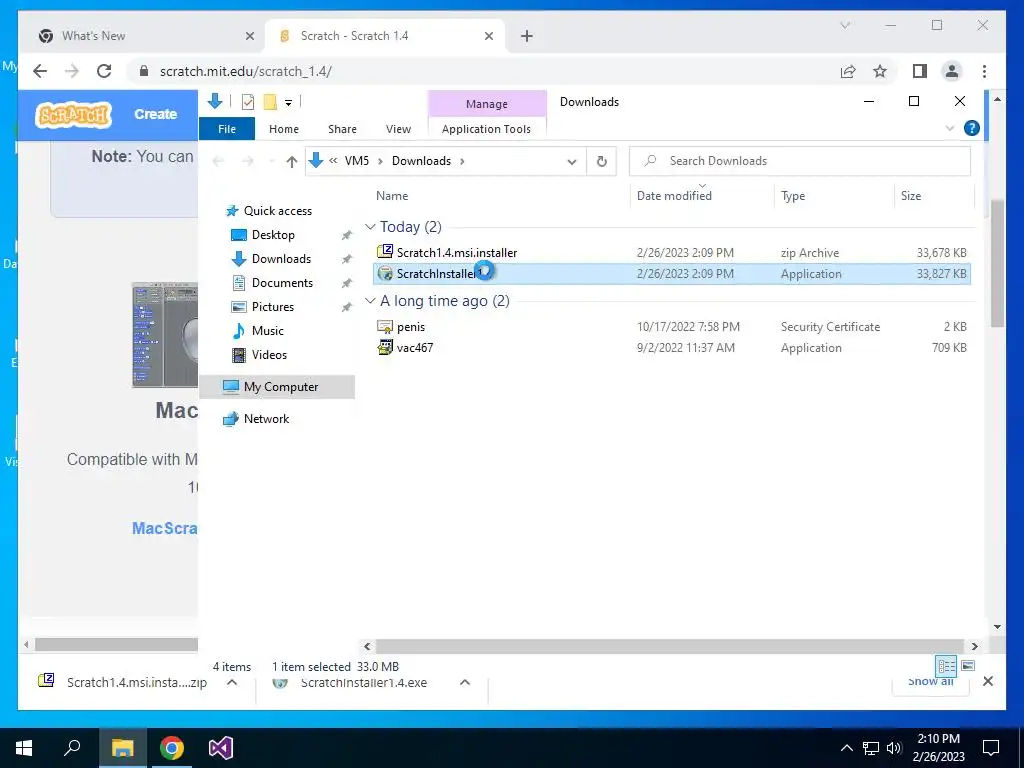Open Downloads in the navigation pane
This screenshot has height=768, width=1024.
[281, 259]
